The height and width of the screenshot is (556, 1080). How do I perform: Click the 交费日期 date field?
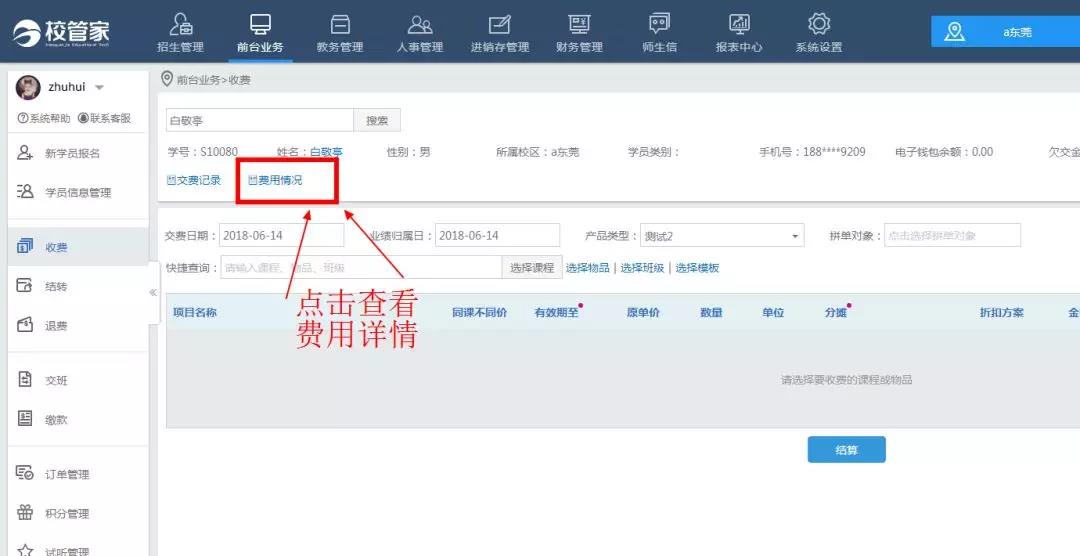coord(281,236)
